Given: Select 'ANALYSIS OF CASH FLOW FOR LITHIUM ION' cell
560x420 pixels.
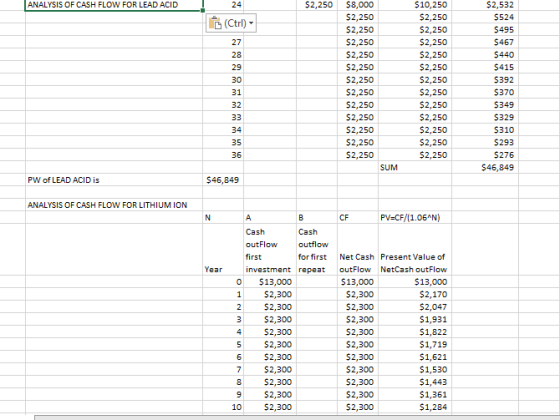Looking at the screenshot, I should click(114, 205).
